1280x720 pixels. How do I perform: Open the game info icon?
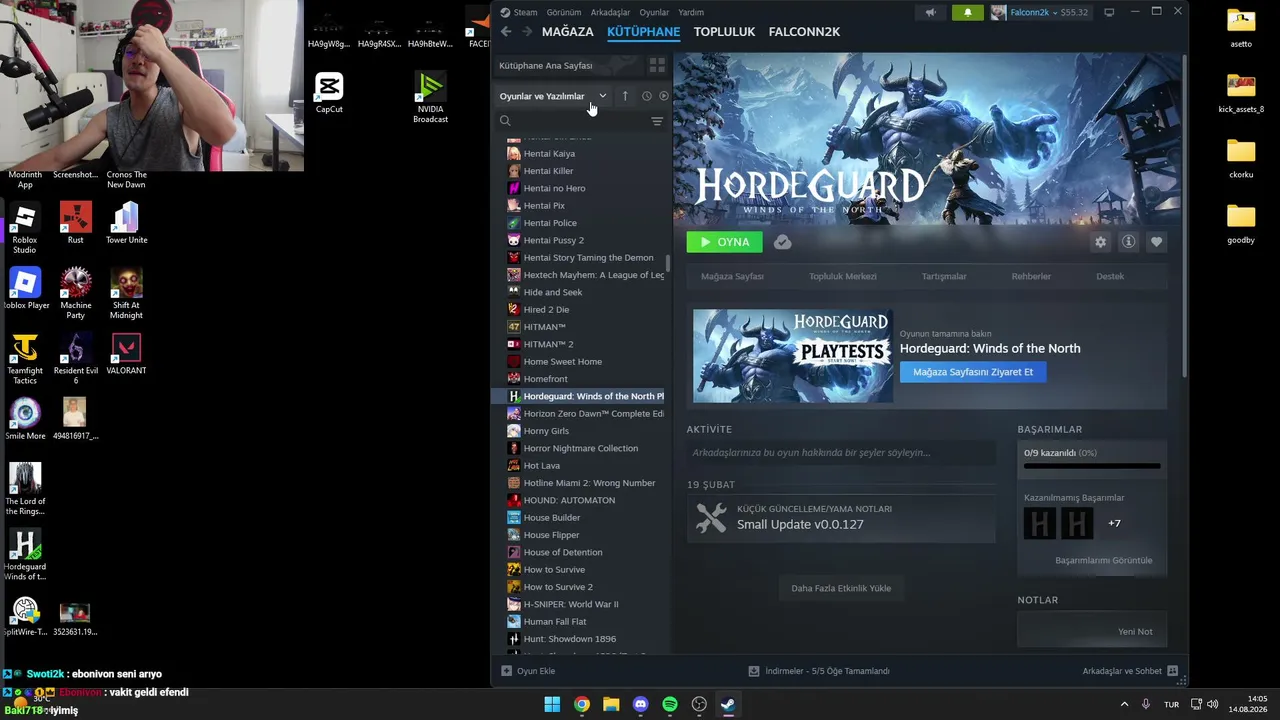(1128, 242)
